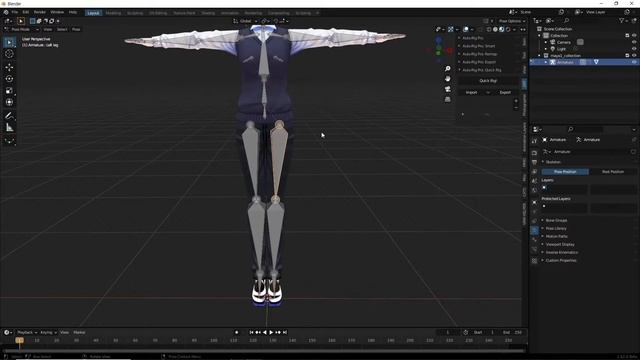The height and width of the screenshot is (360, 640).
Task: Click the outliner filter funnel icon
Action: click(x=622, y=21)
